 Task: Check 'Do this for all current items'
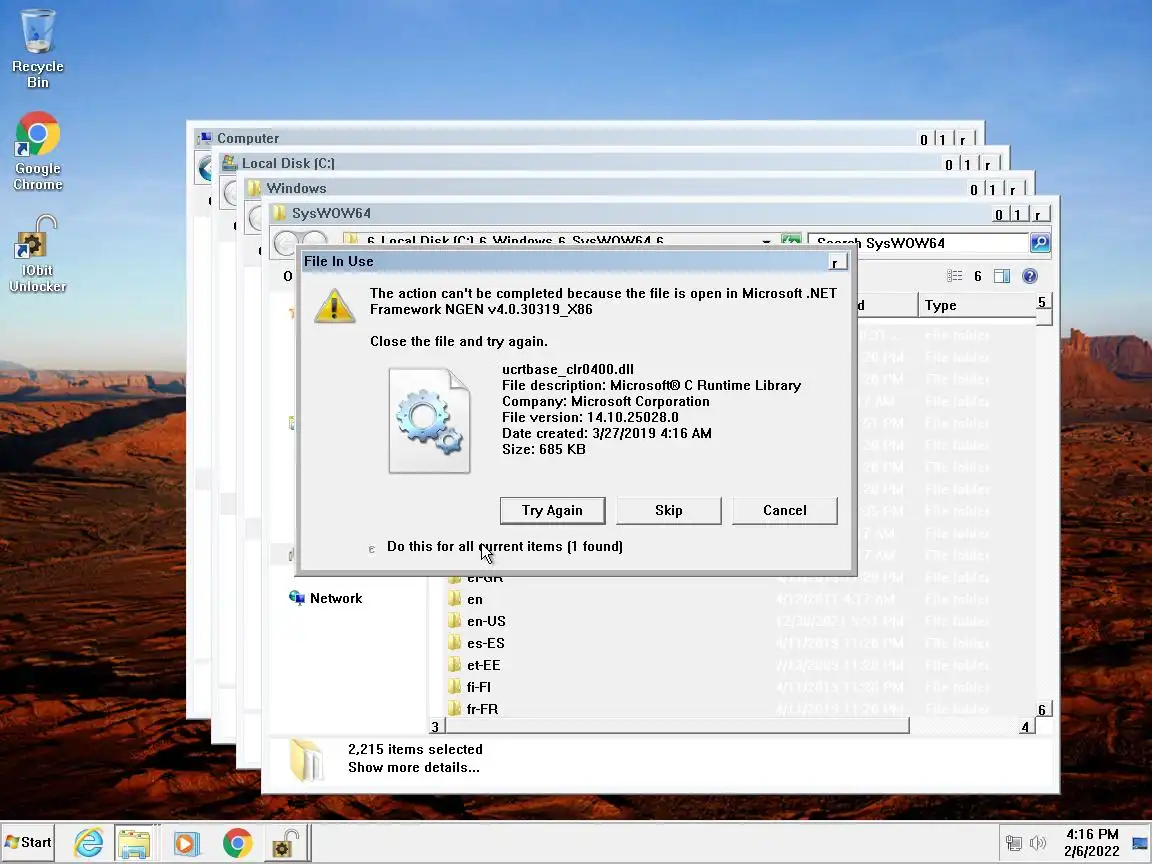pyautogui.click(x=372, y=549)
